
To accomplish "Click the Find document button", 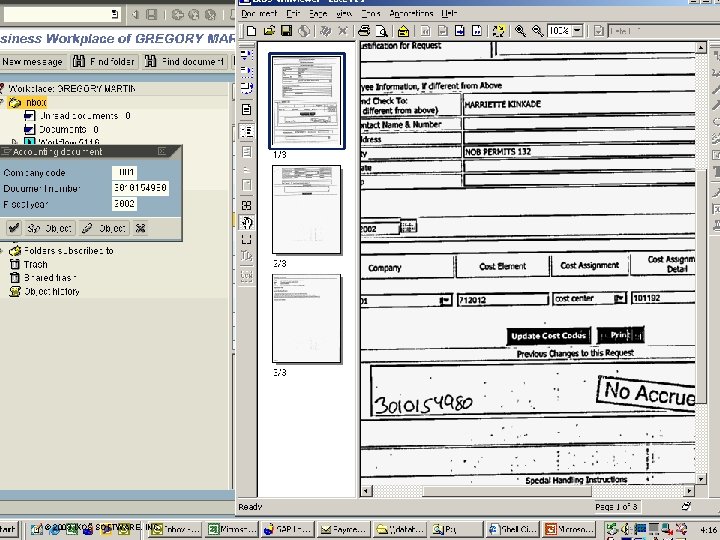I will pyautogui.click(x=185, y=62).
